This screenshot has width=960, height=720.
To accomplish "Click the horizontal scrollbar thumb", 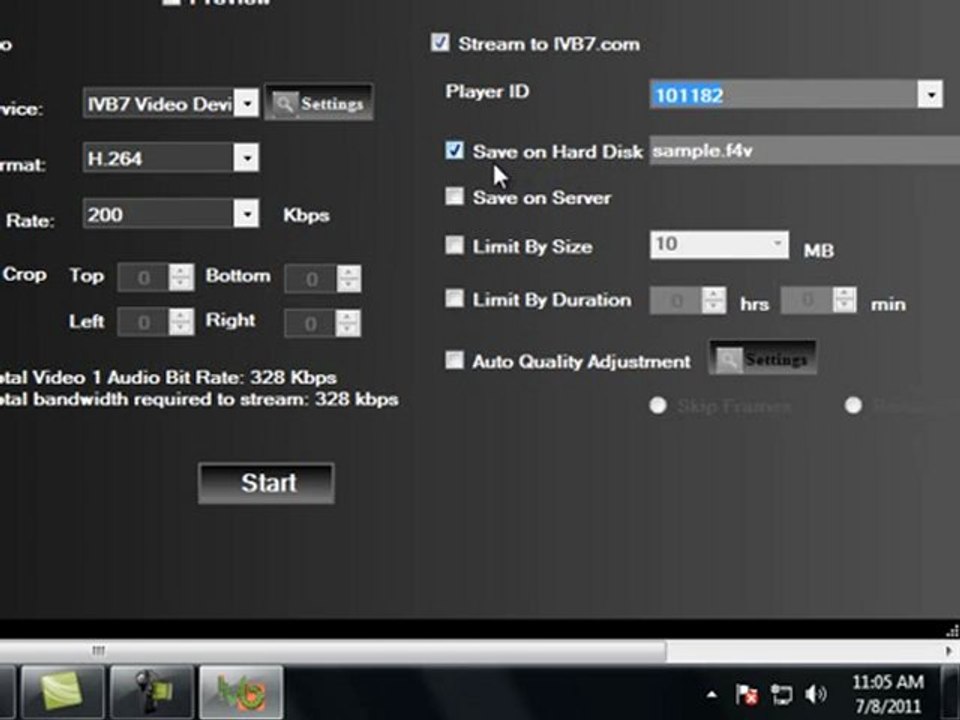I will point(331,650).
